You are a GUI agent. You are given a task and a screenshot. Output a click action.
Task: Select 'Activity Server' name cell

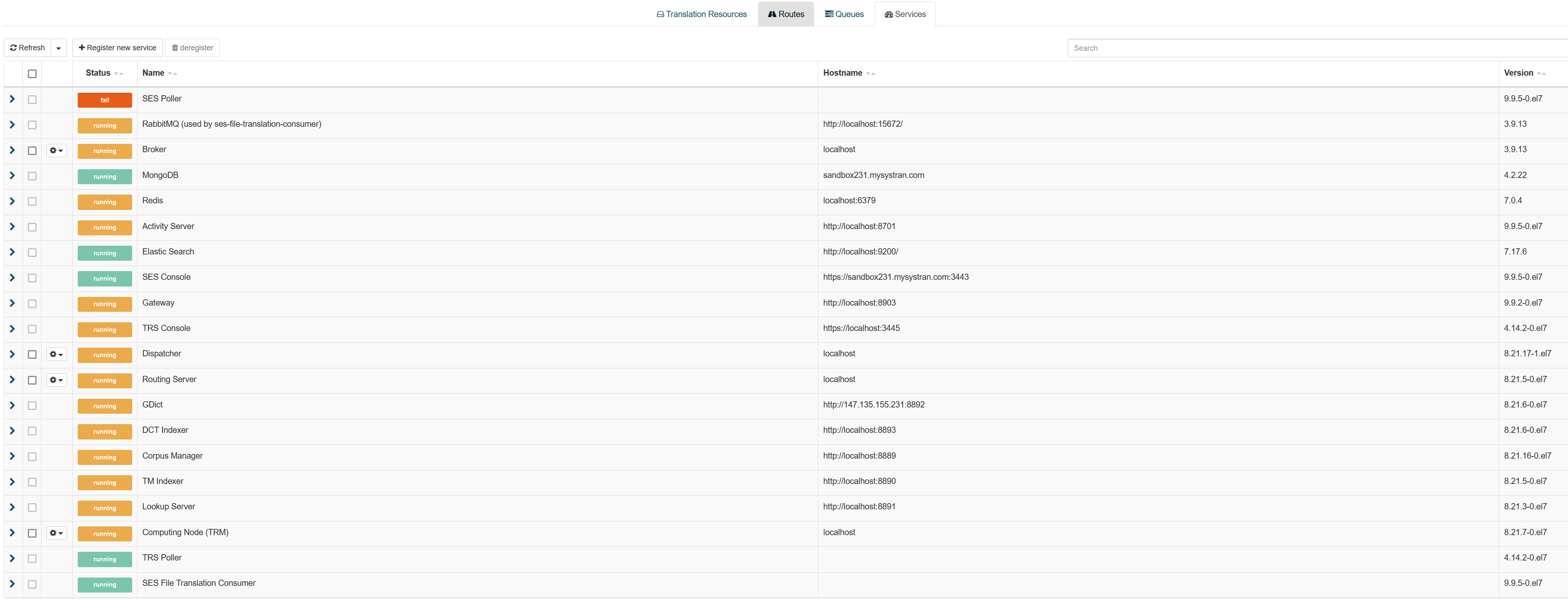pos(168,227)
